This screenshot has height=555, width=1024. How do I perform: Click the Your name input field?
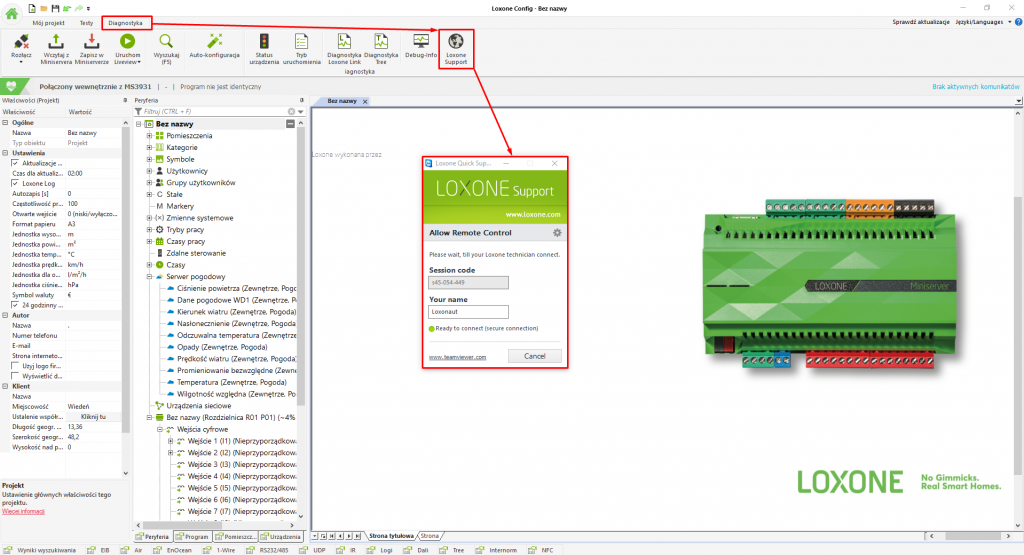469,312
